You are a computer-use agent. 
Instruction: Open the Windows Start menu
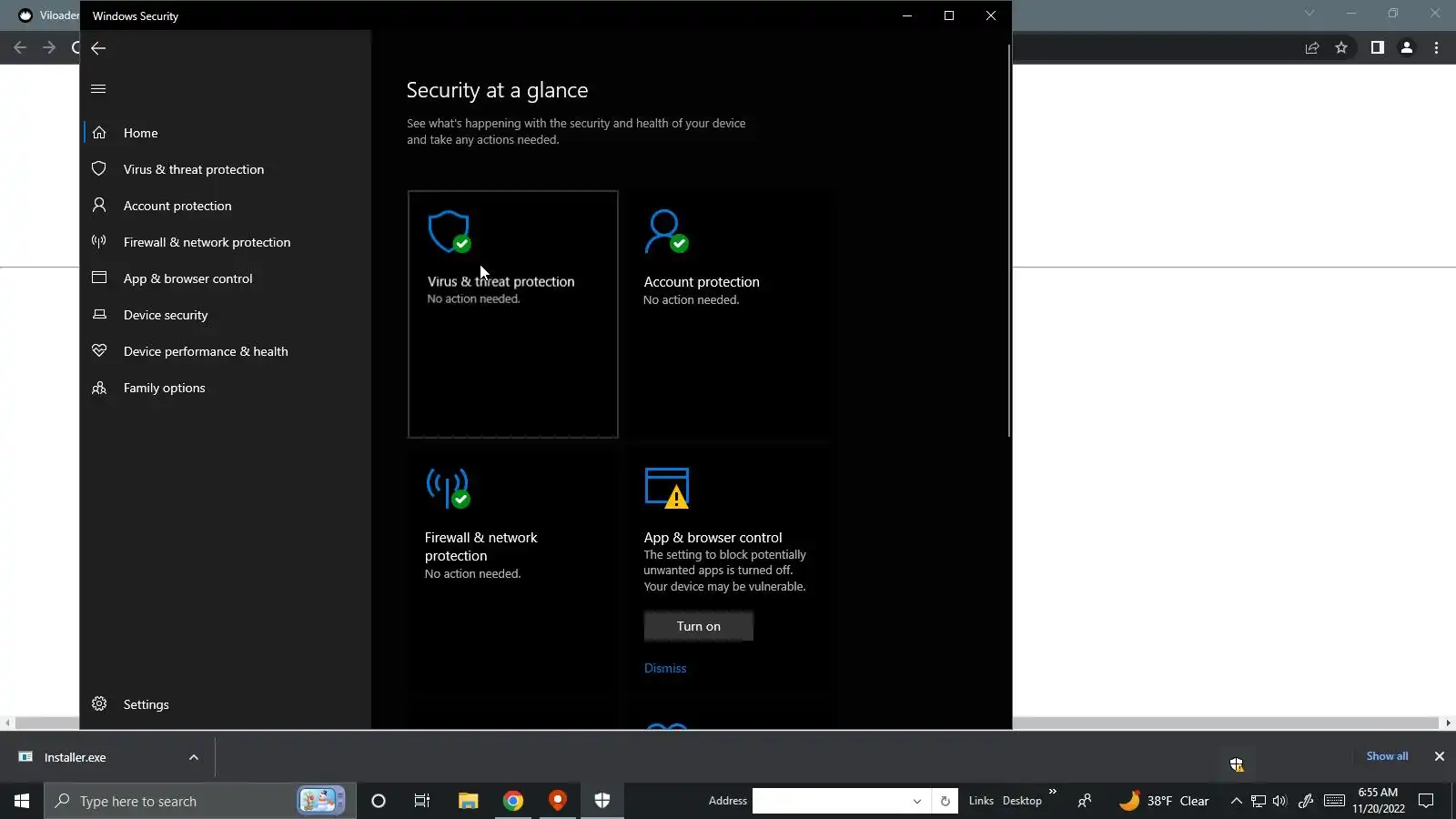click(22, 801)
